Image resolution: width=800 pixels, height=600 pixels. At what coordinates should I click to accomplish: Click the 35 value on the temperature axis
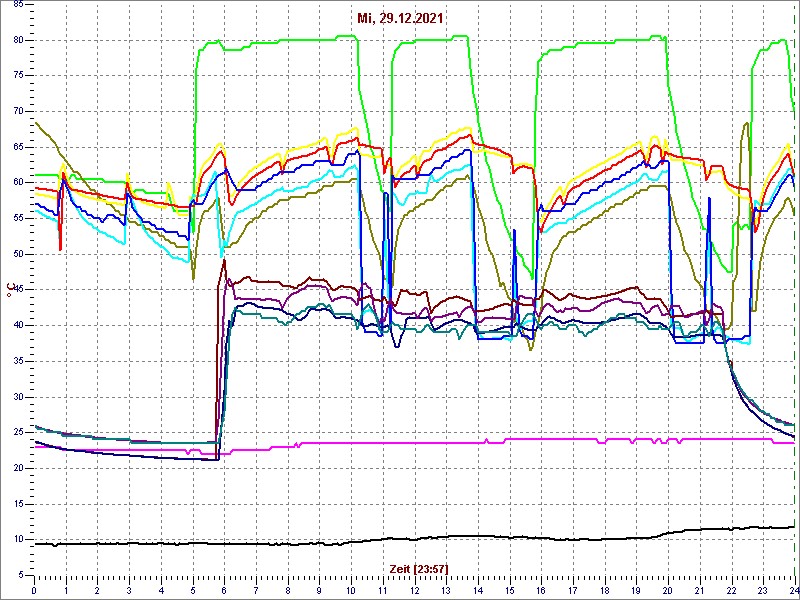point(18,361)
